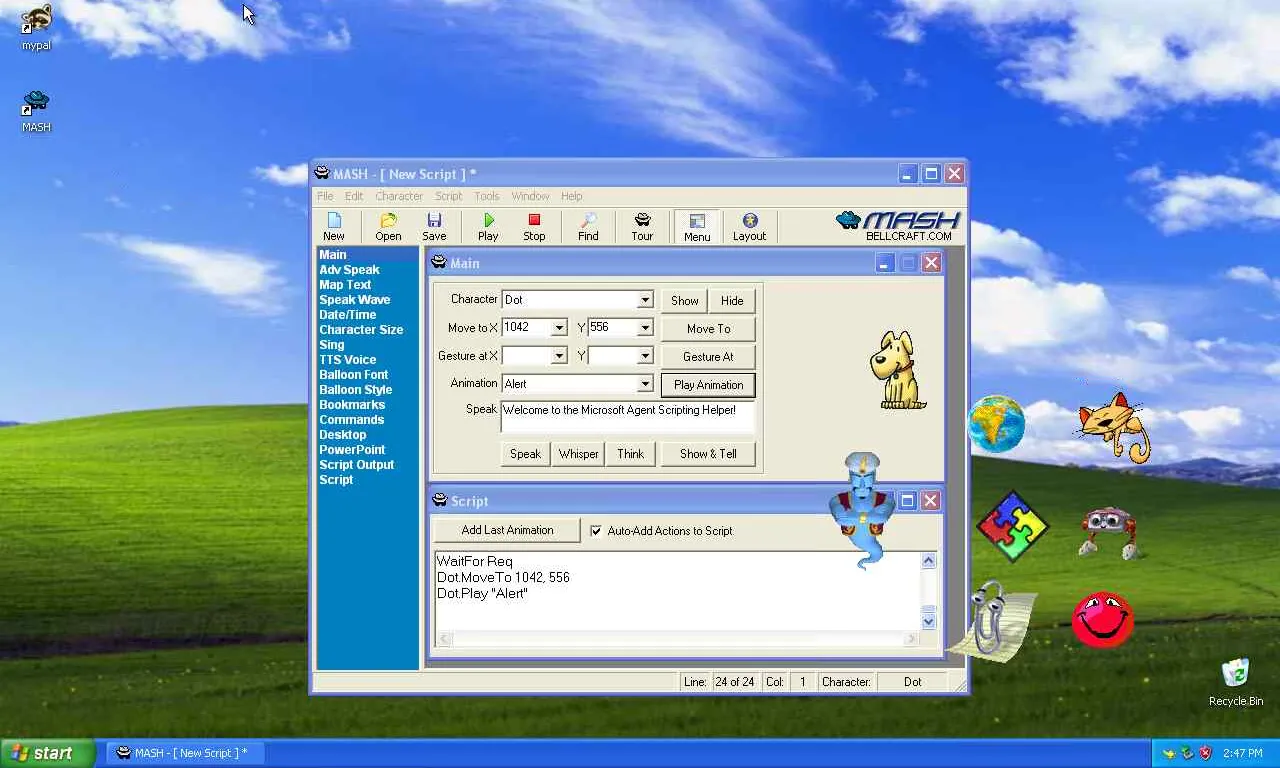The width and height of the screenshot is (1280, 768).
Task: Click the grey robot agent character
Action: (1108, 532)
